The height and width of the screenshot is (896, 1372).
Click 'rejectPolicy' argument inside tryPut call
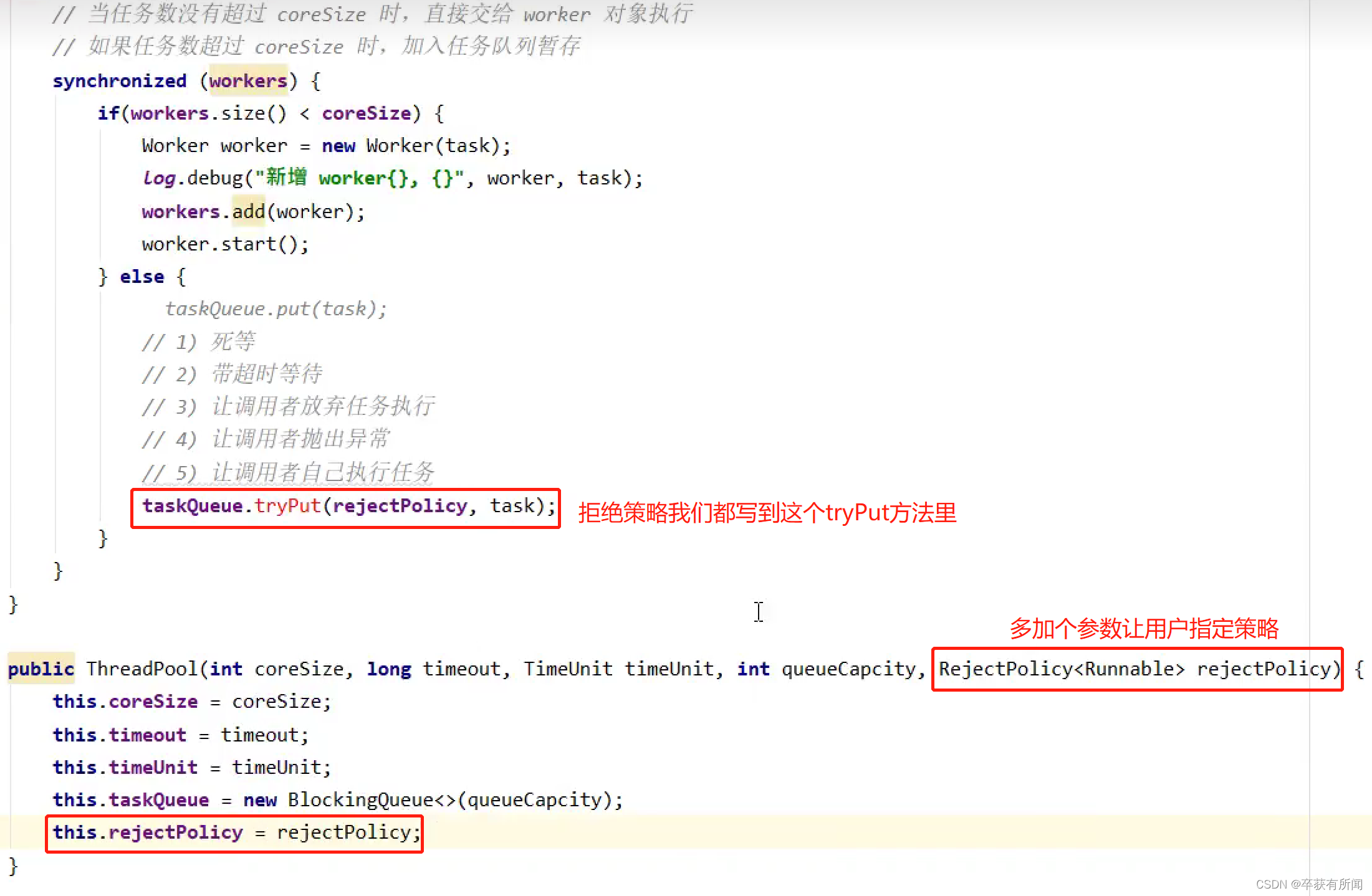[399, 506]
